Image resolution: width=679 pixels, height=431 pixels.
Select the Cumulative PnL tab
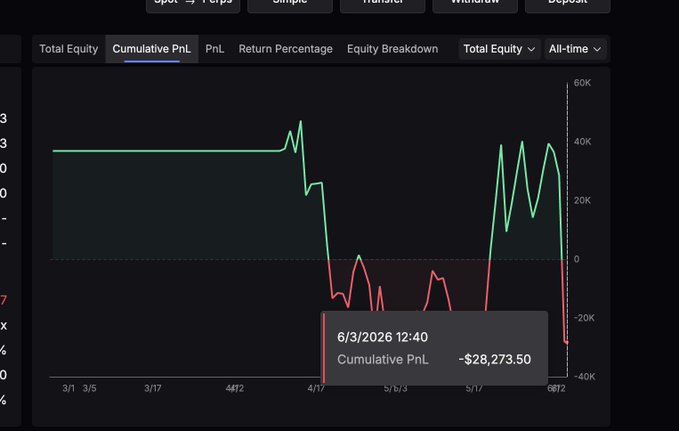(x=152, y=49)
